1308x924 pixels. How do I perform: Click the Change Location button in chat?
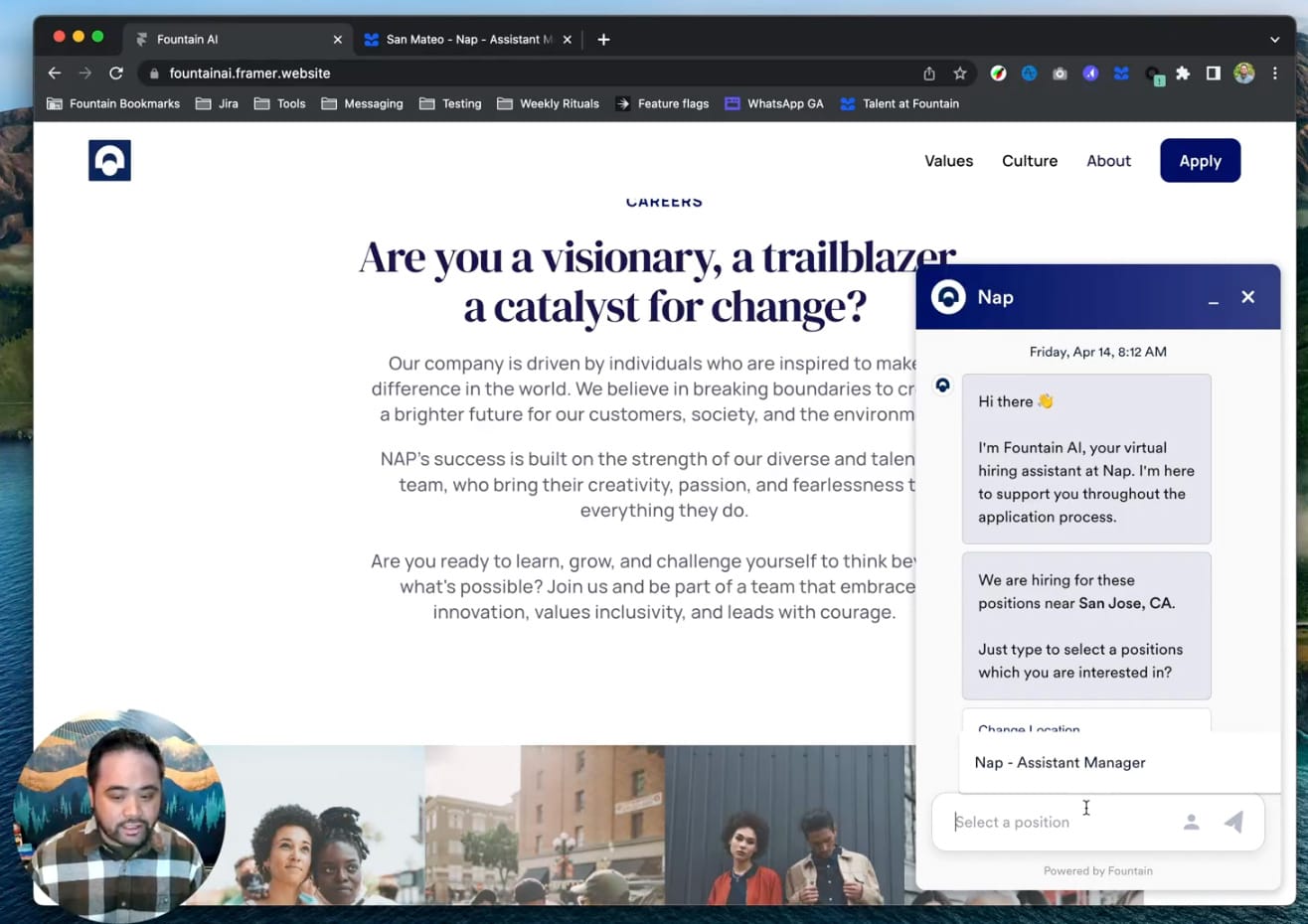1086,722
